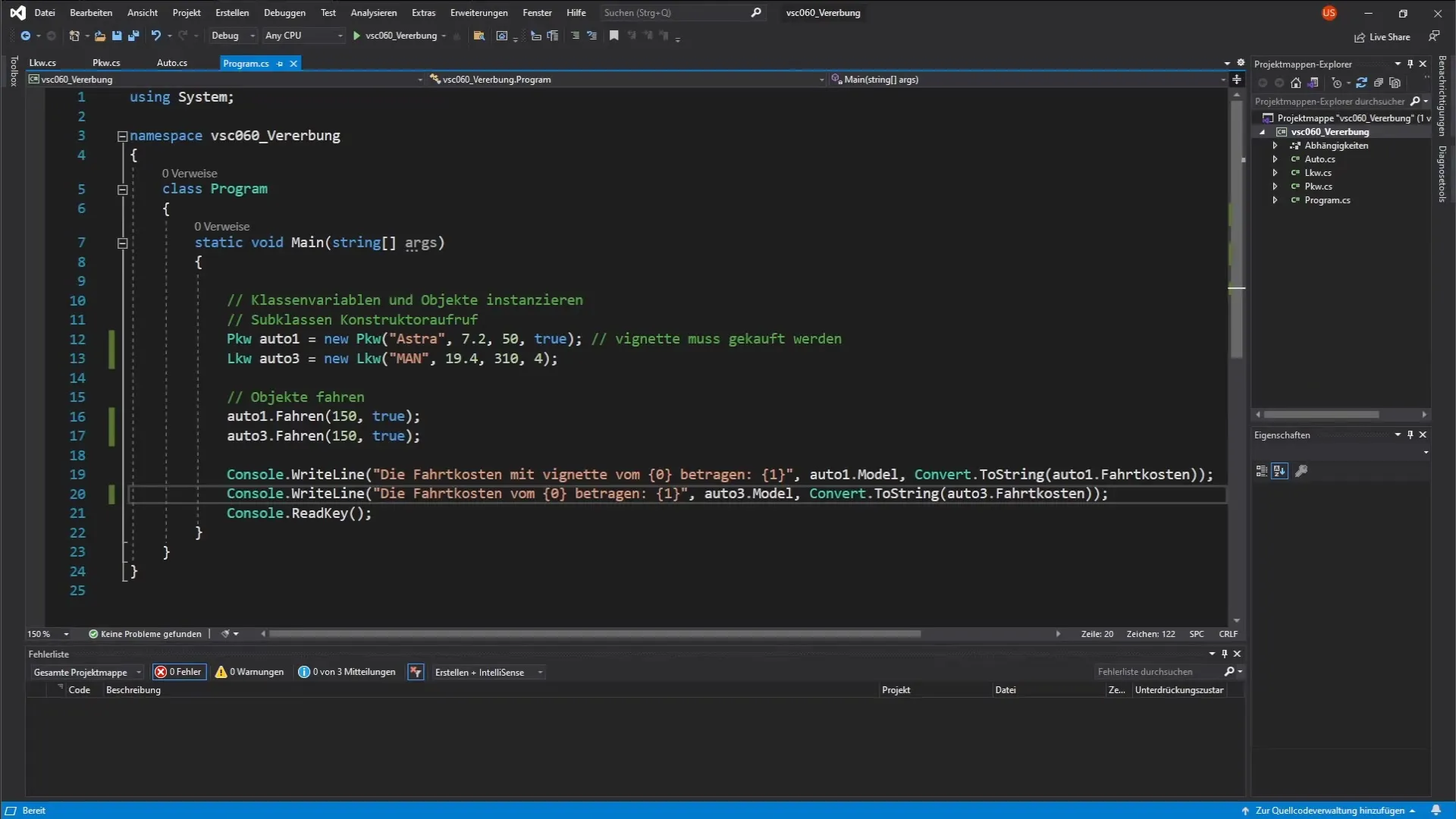Open the Erstellen + IntelliSense dropdown
Image resolution: width=1456 pixels, height=819 pixels.
[488, 672]
